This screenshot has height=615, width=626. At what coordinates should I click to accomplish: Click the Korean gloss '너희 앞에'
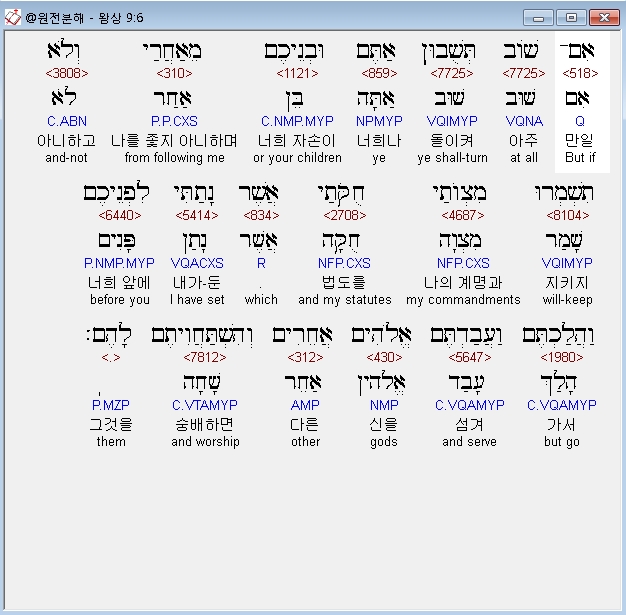(x=119, y=282)
